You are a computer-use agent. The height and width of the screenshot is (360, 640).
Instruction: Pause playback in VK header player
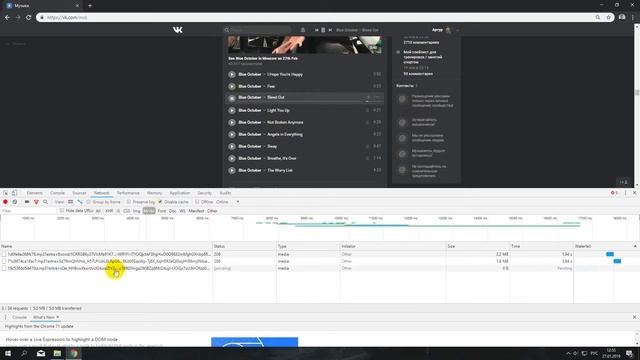pyautogui.click(x=323, y=30)
